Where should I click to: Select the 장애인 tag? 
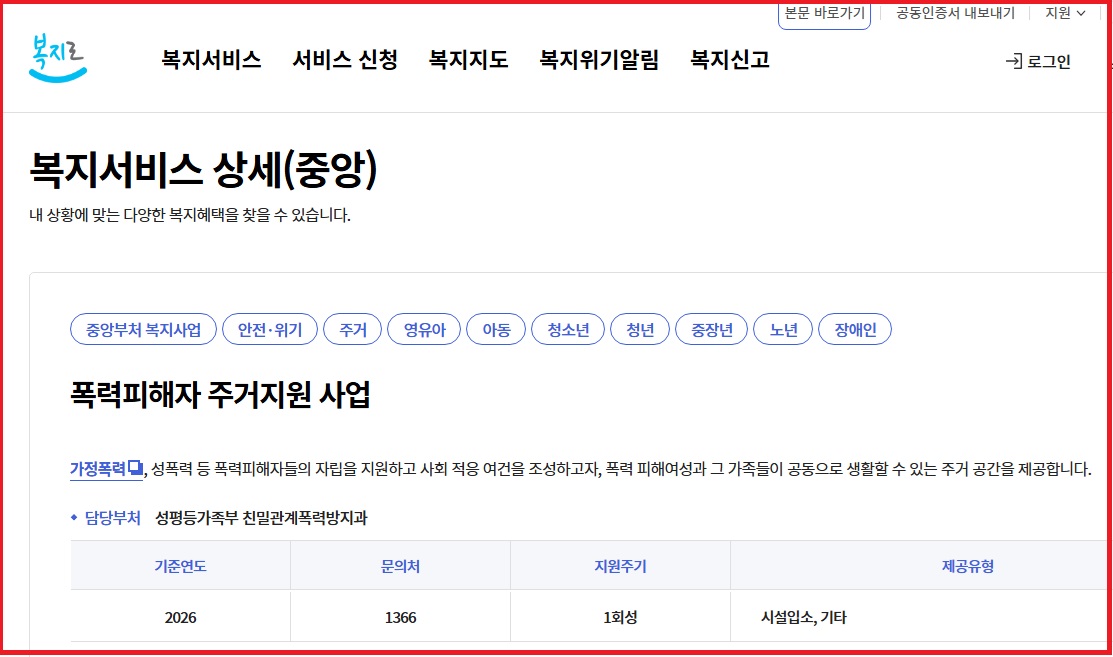click(x=855, y=329)
